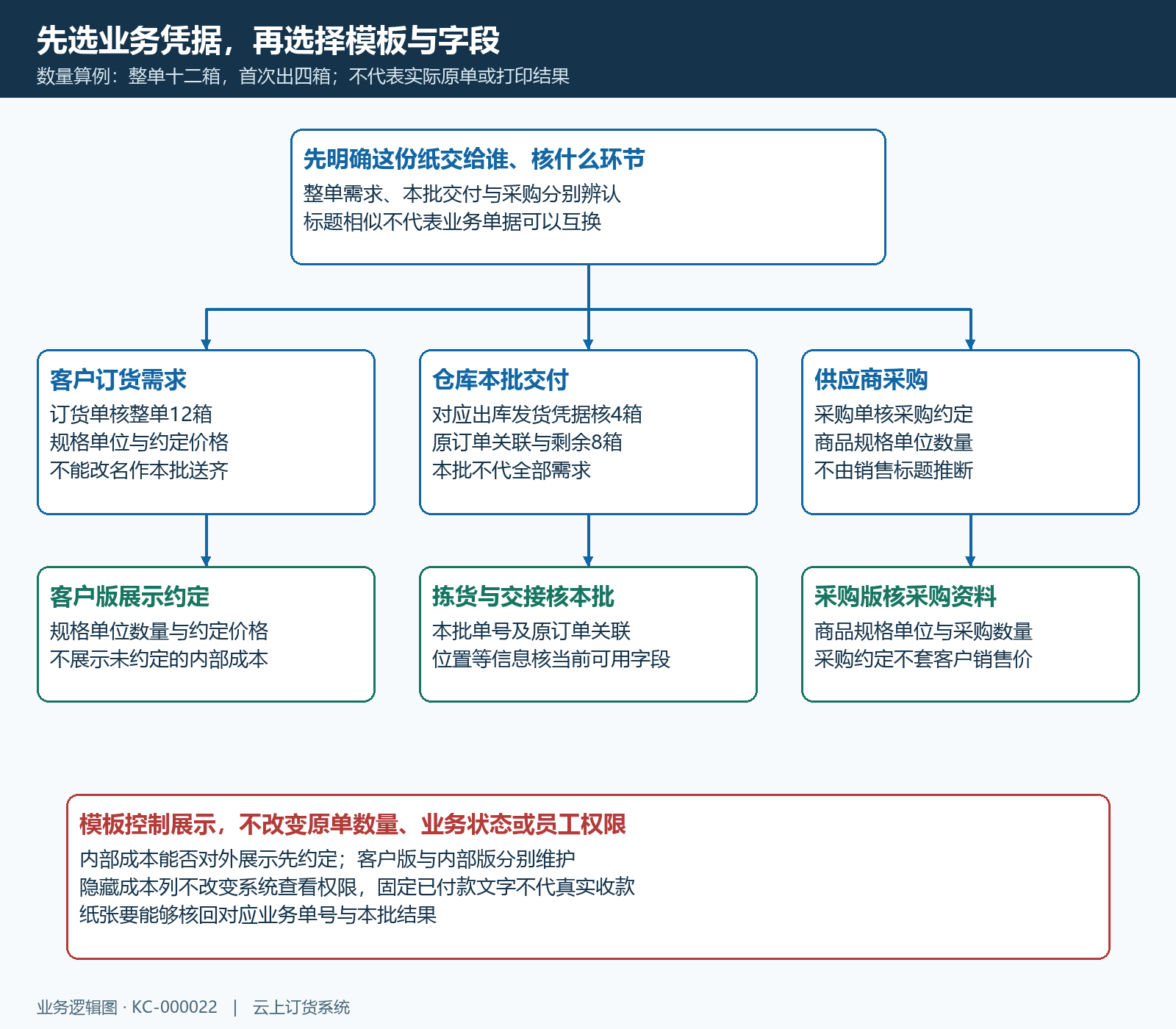Click text "采购约定不套客户销售价"
The width and height of the screenshot is (1176, 1029).
click(x=923, y=659)
